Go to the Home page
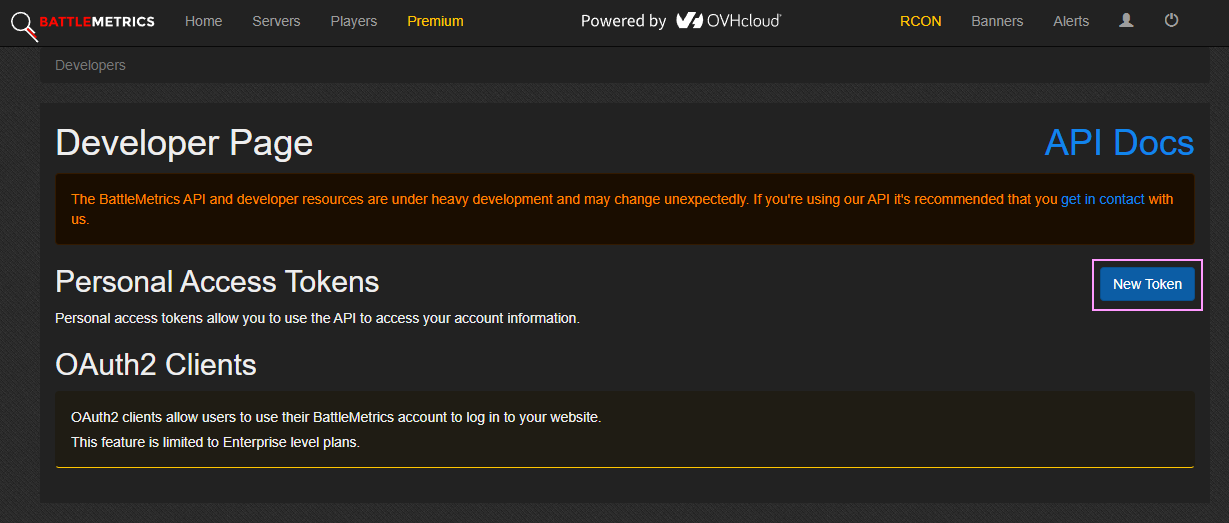The height and width of the screenshot is (523, 1229). [204, 21]
